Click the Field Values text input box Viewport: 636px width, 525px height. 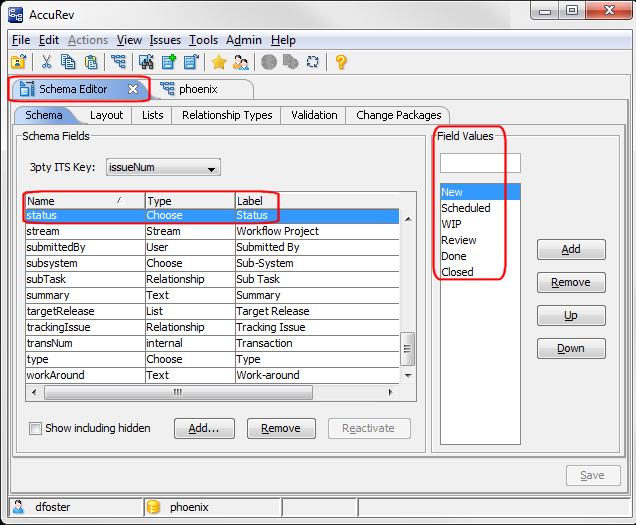pos(480,163)
